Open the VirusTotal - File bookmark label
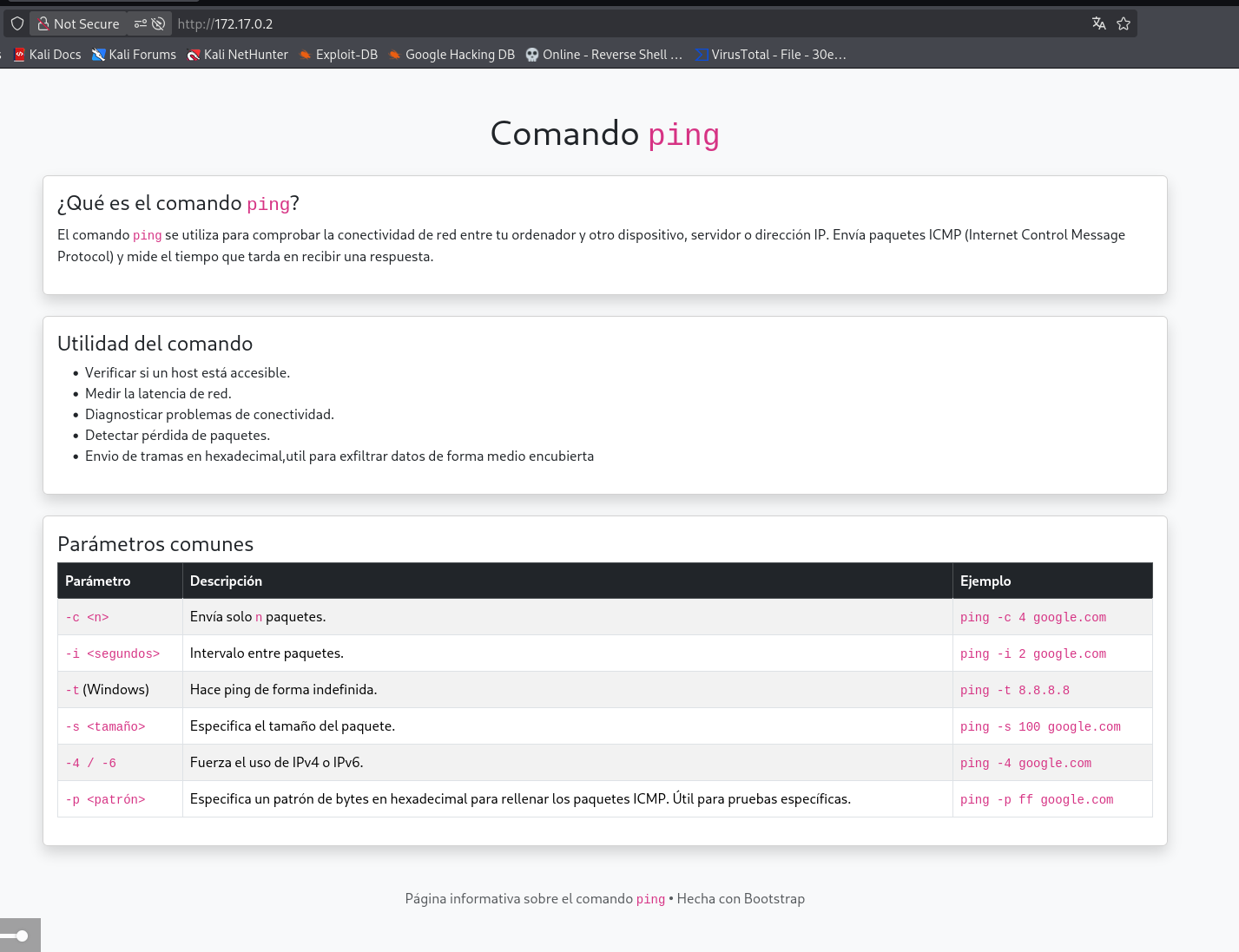Image resolution: width=1239 pixels, height=952 pixels. pos(779,55)
